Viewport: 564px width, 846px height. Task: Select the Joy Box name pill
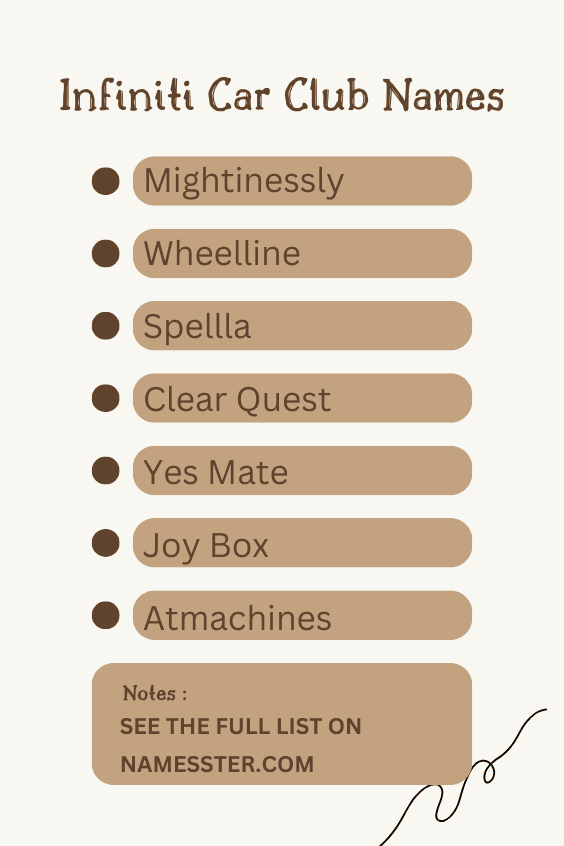point(302,542)
